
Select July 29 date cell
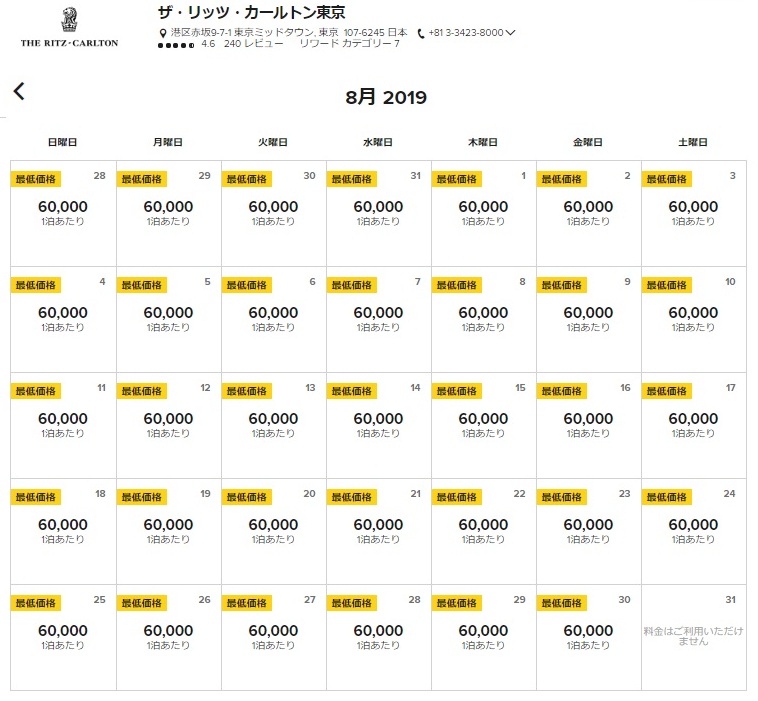pos(169,213)
